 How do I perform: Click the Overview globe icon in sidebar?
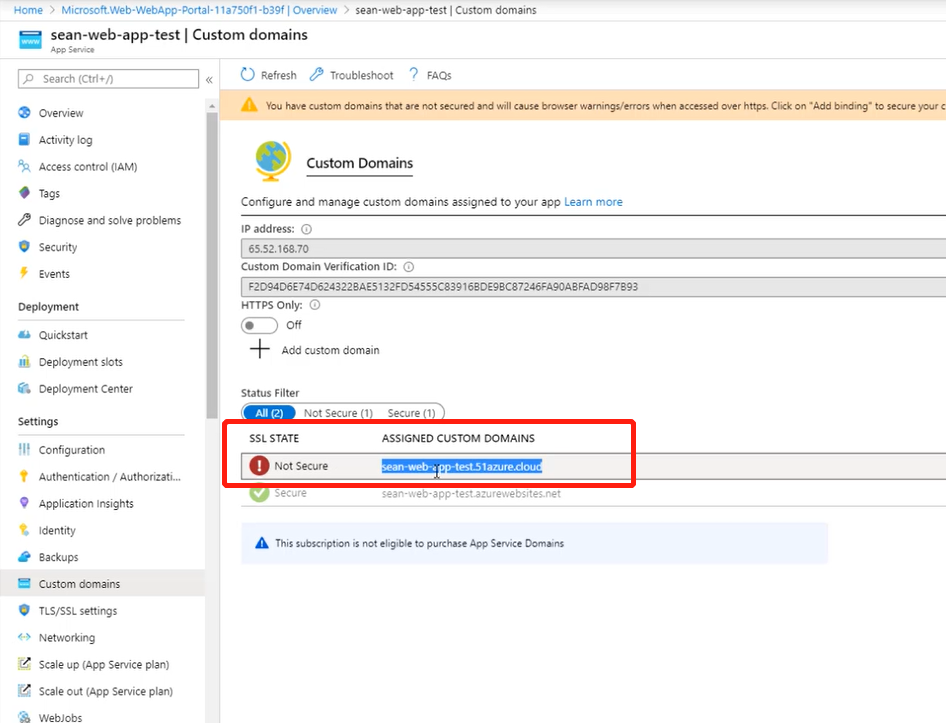click(24, 112)
